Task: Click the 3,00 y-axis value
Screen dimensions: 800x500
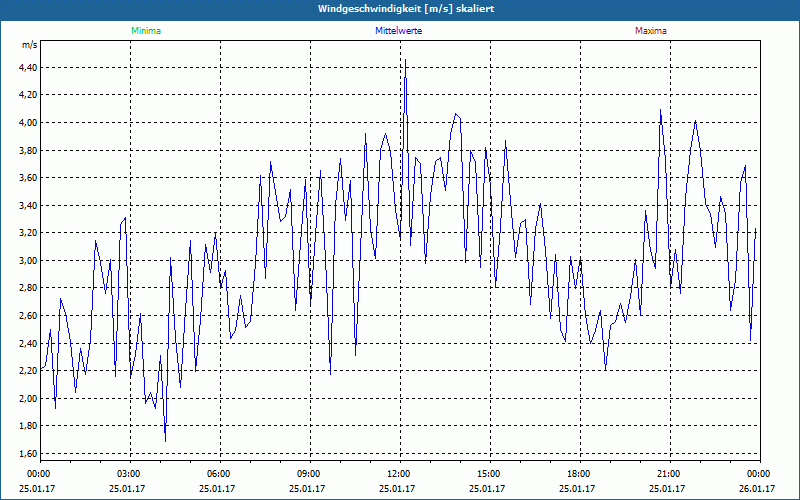Action: (x=29, y=260)
